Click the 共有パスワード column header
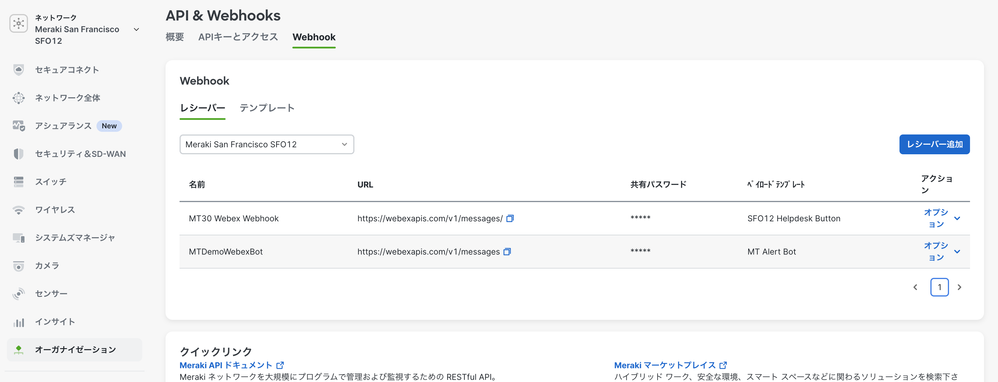 (x=658, y=185)
